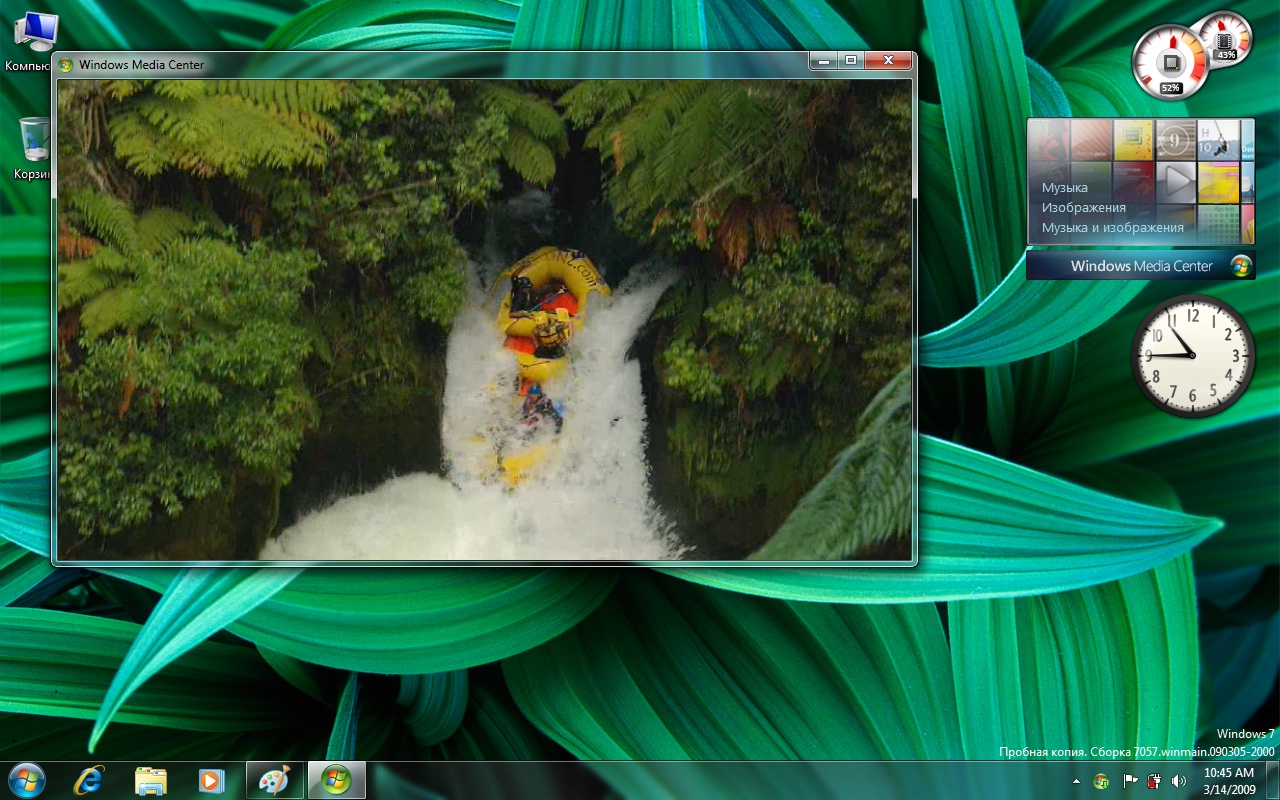Open the taskbar date and time 10:45 AM
1280x800 pixels.
point(1229,781)
